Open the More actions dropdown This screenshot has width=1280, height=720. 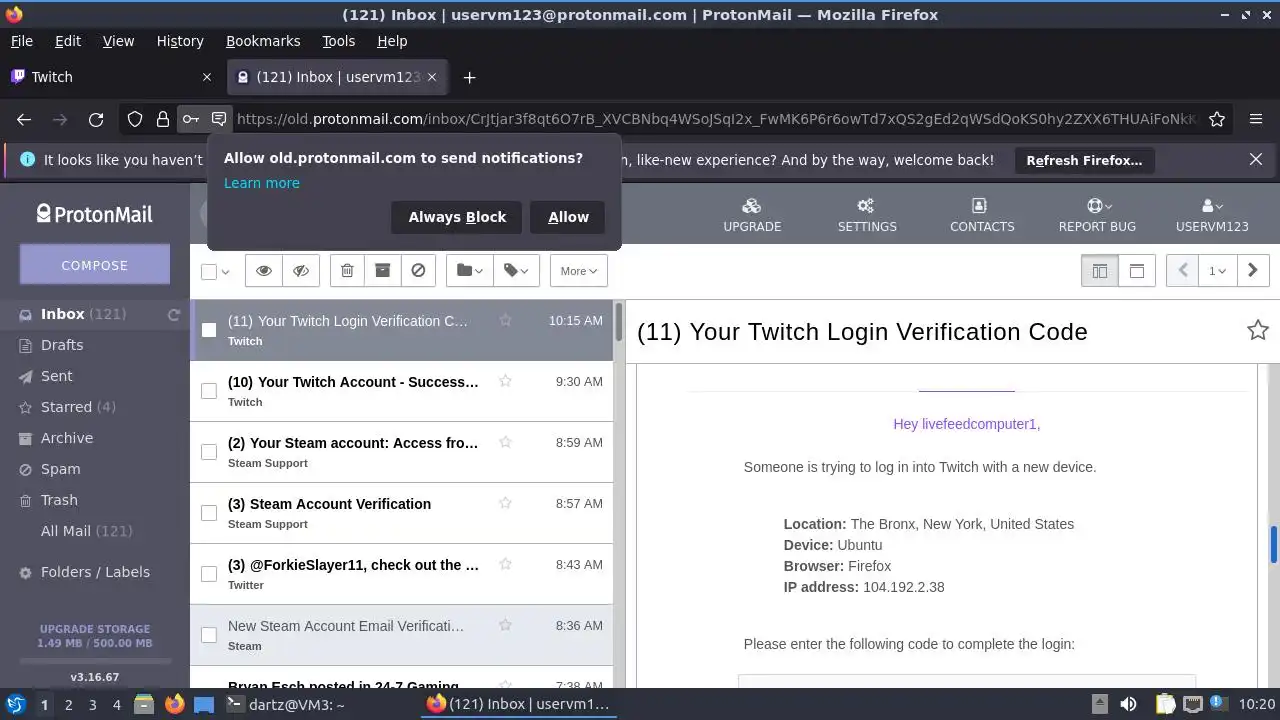[x=578, y=271]
